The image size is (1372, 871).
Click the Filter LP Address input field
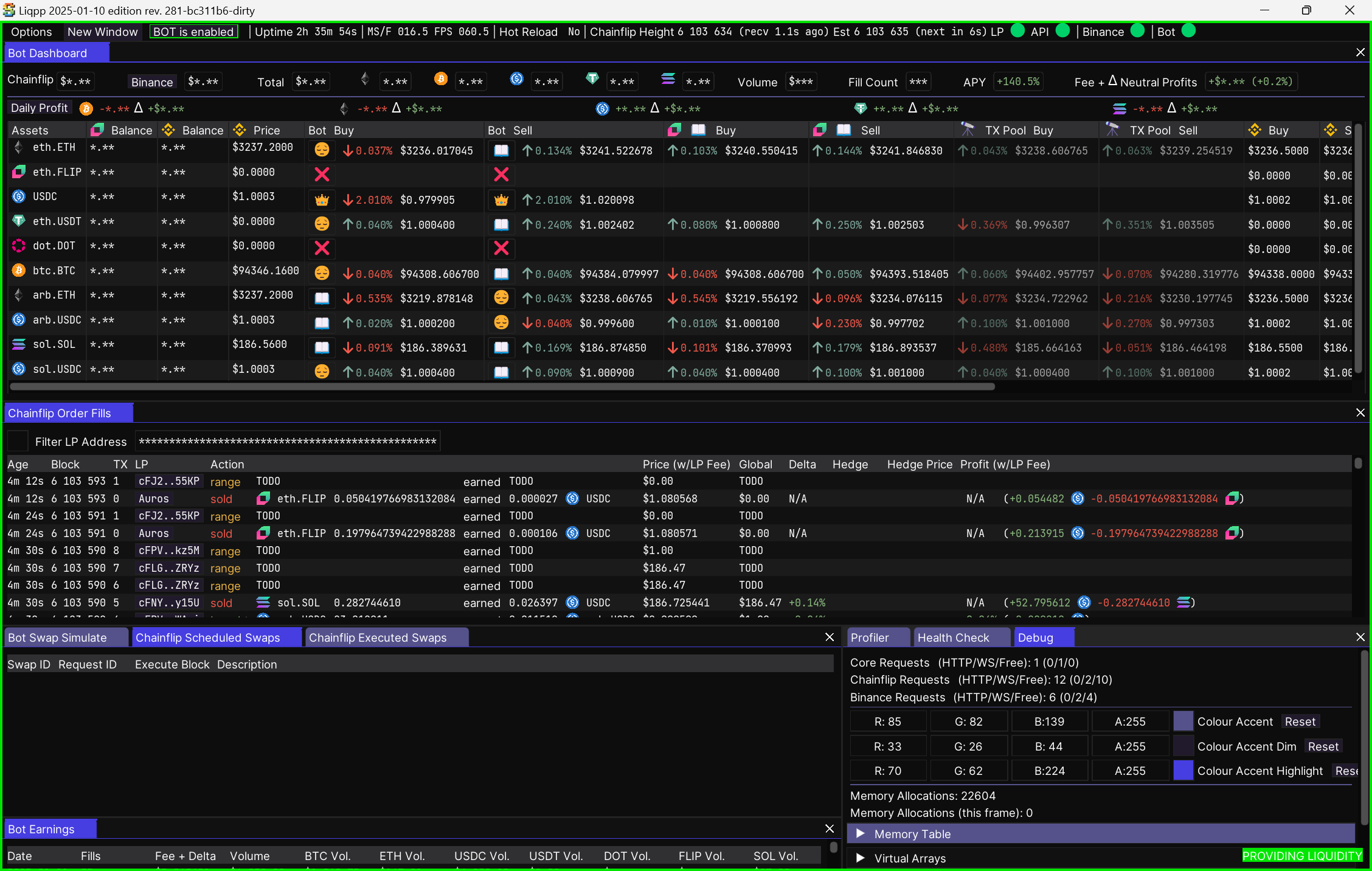click(x=288, y=441)
